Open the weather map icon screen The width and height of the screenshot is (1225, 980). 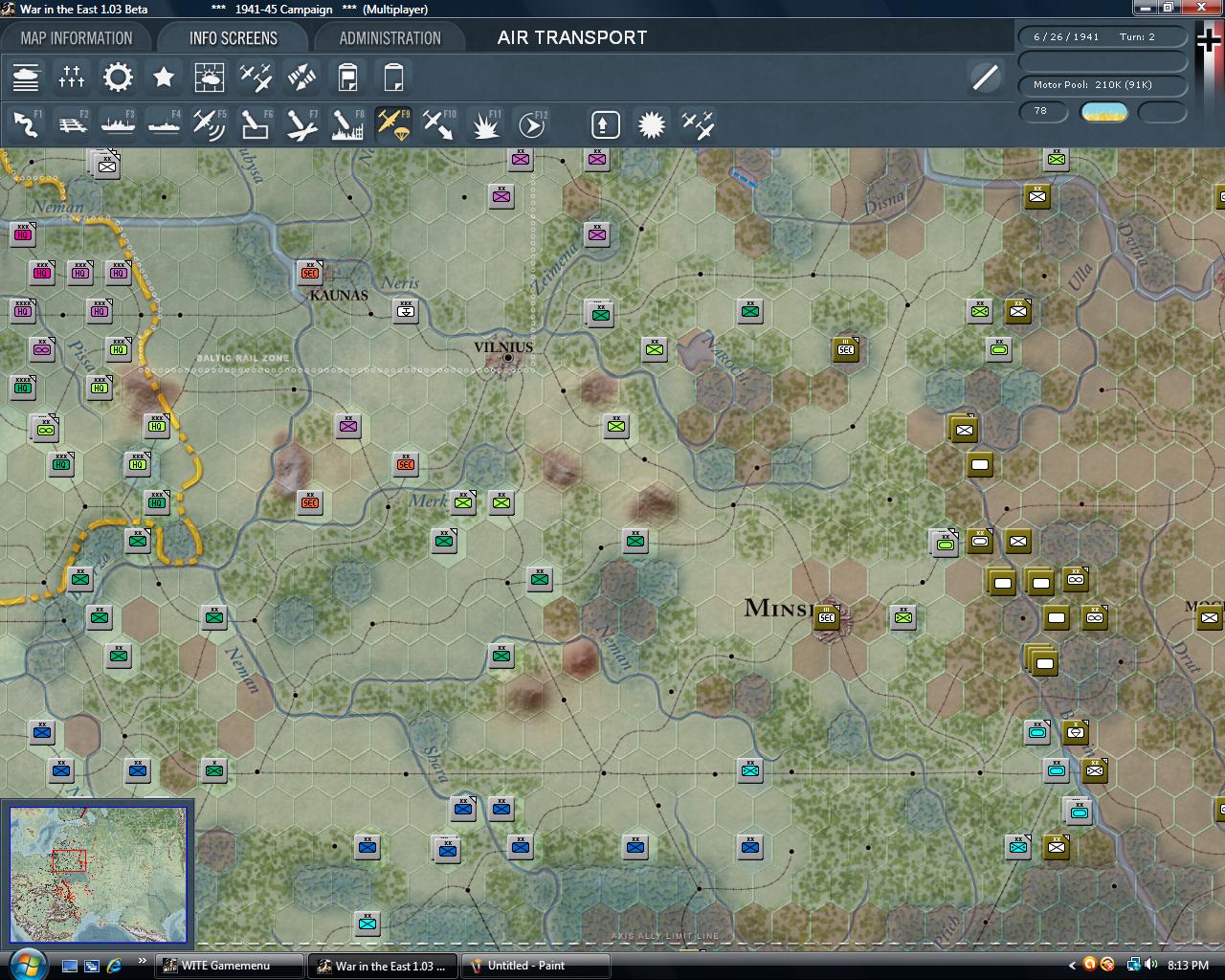click(x=210, y=78)
